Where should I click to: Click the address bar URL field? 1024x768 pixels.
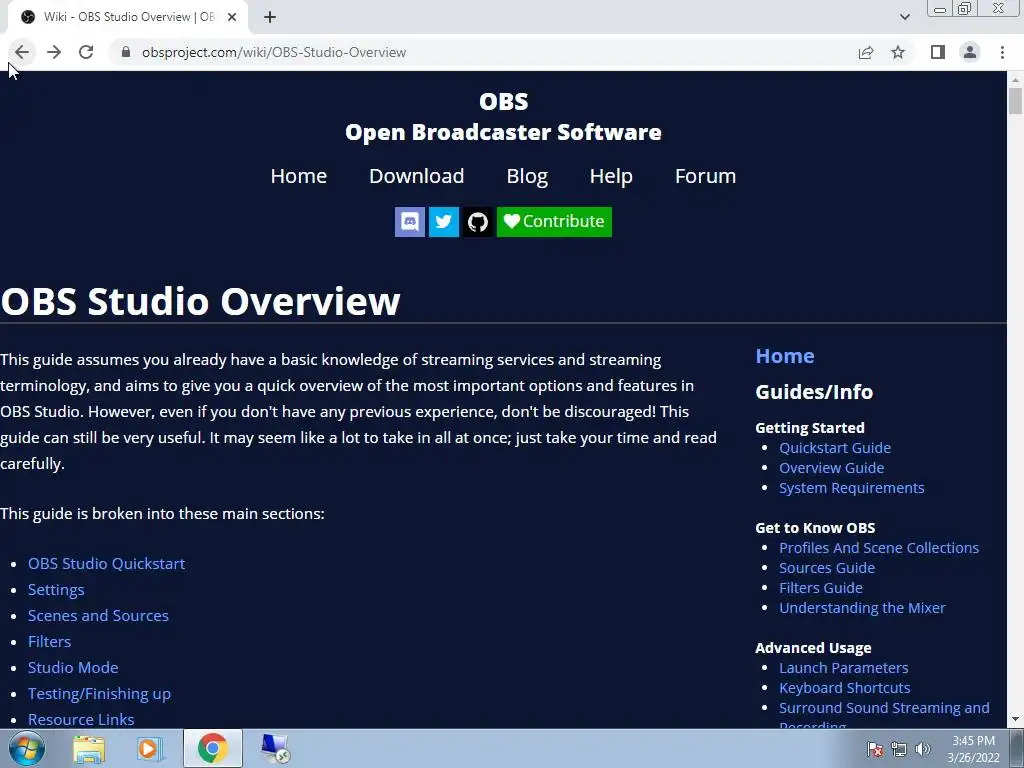pos(483,52)
